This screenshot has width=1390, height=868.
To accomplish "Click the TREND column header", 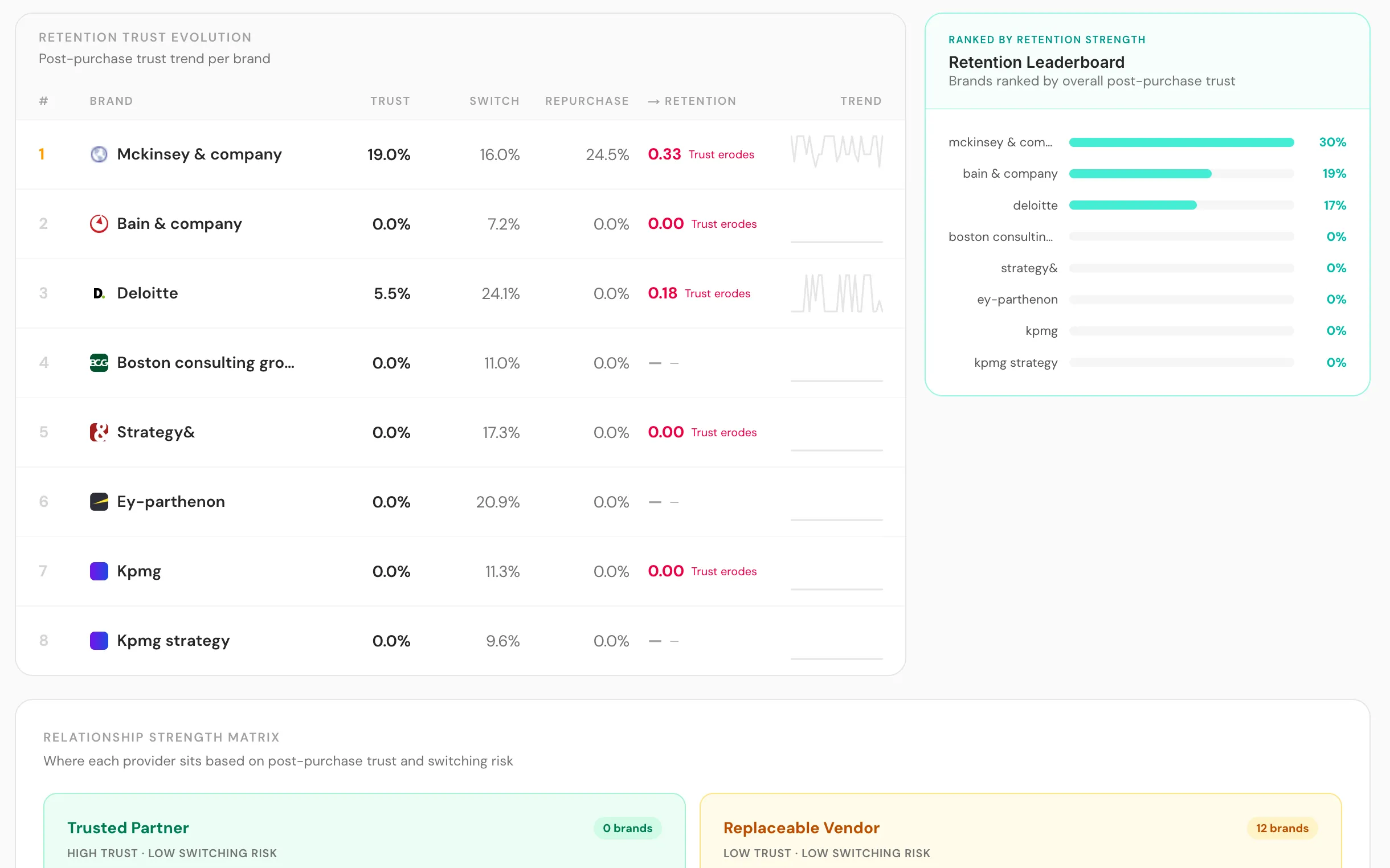I will point(861,101).
